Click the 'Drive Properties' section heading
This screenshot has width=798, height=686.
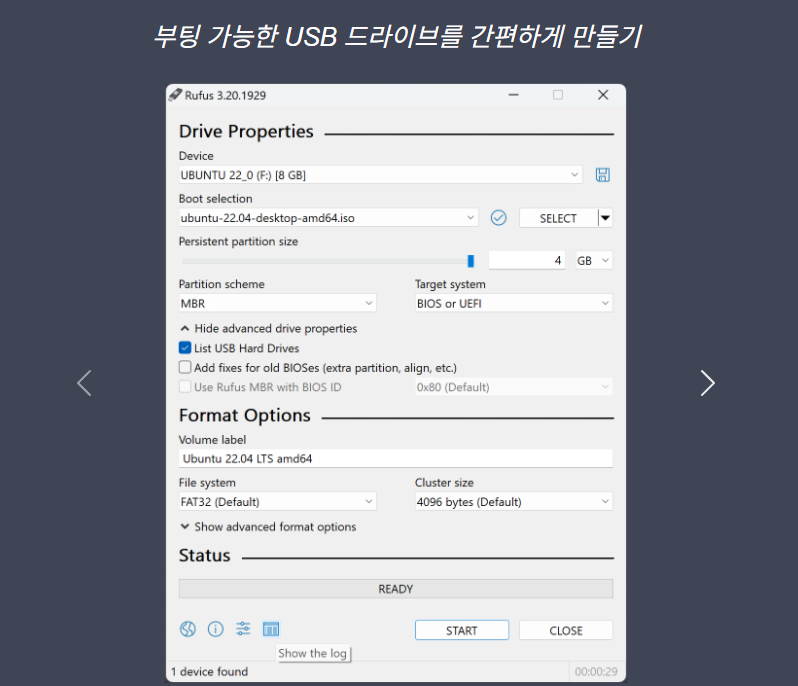246,131
